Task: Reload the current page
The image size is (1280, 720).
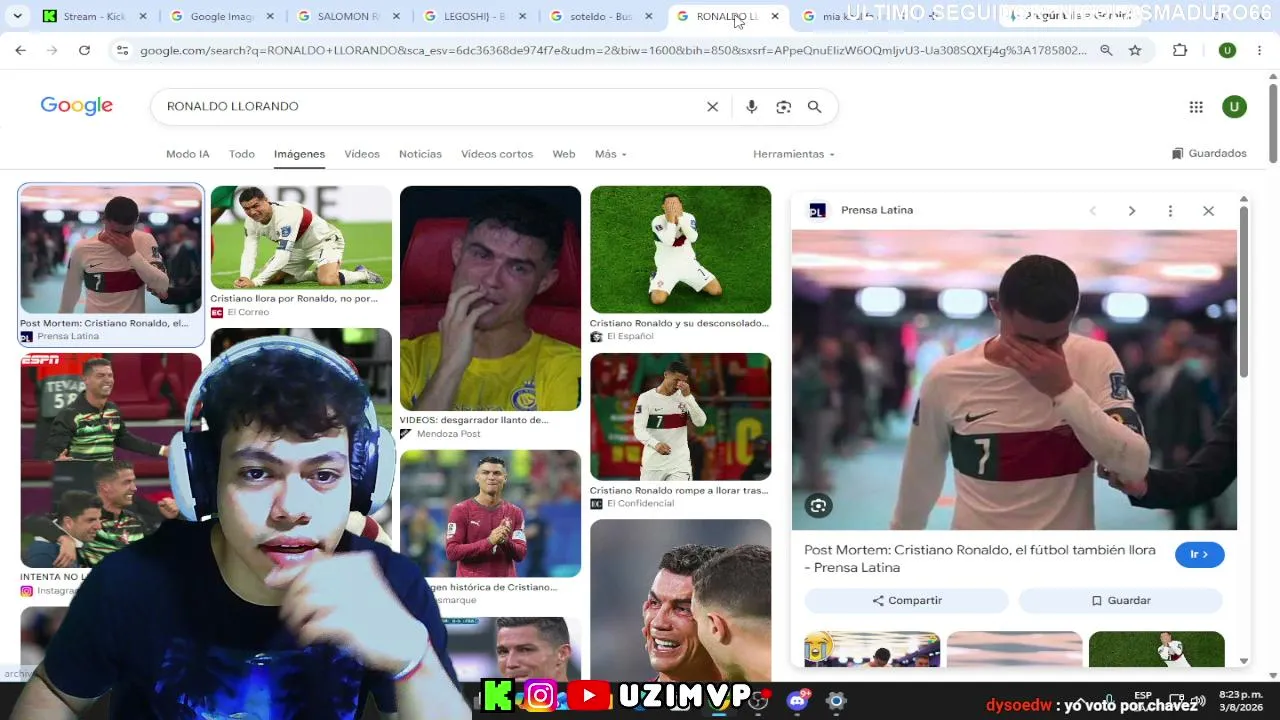Action: click(84, 50)
